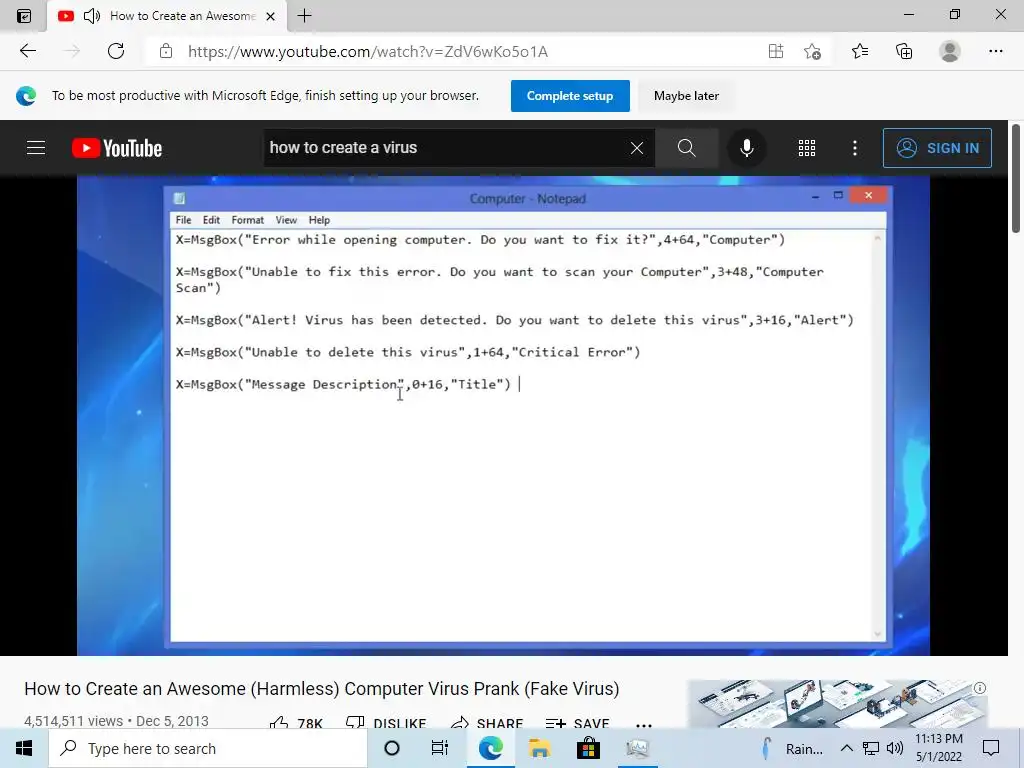The height and width of the screenshot is (768, 1024).
Task: Share the video
Action: coord(487,722)
